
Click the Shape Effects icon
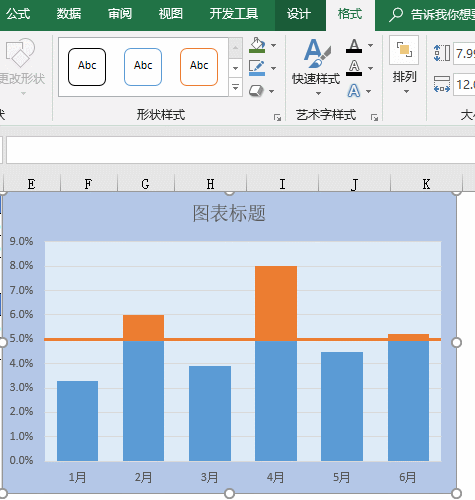[256, 91]
